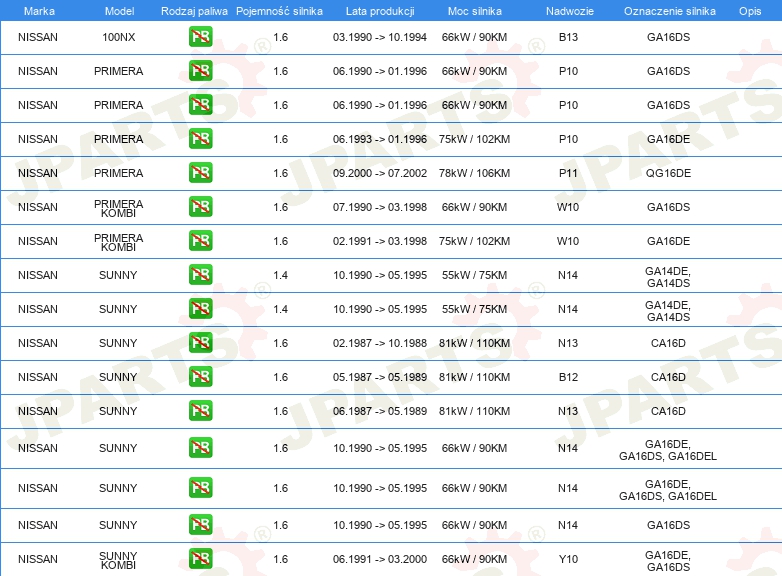Click the fuel icon in the SUNNY 02.1987 row

tap(200, 343)
